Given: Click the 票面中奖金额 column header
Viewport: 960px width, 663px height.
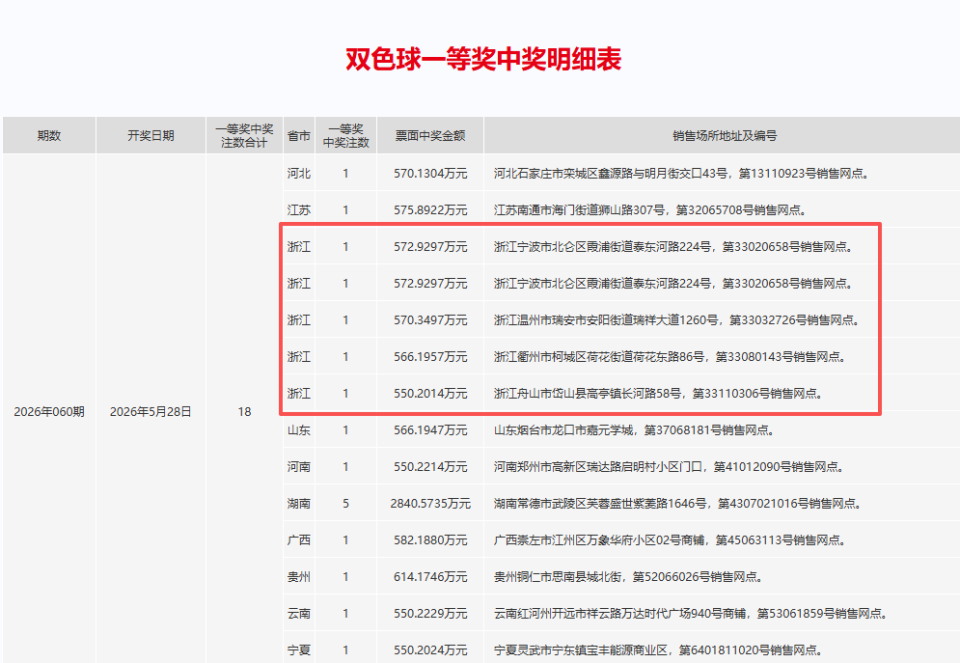Looking at the screenshot, I should pos(430,135).
